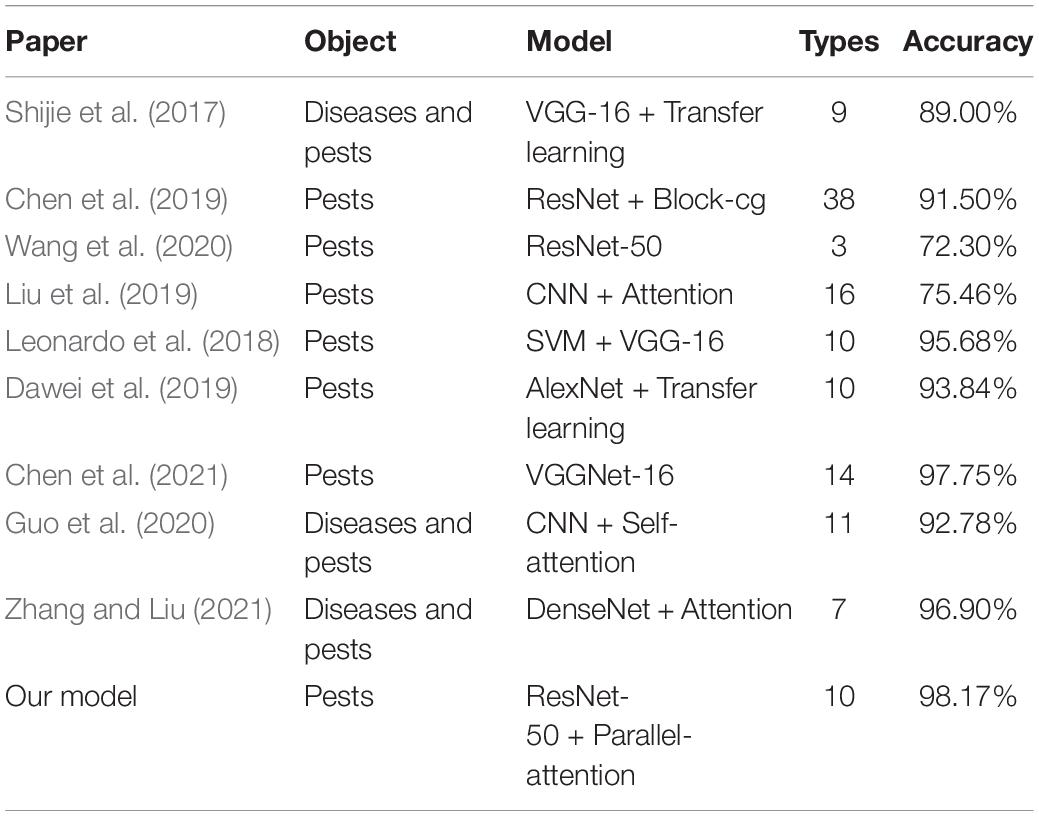Open the Shijie et al. (2017) citation
This screenshot has width=1039, height=816.
point(115,112)
